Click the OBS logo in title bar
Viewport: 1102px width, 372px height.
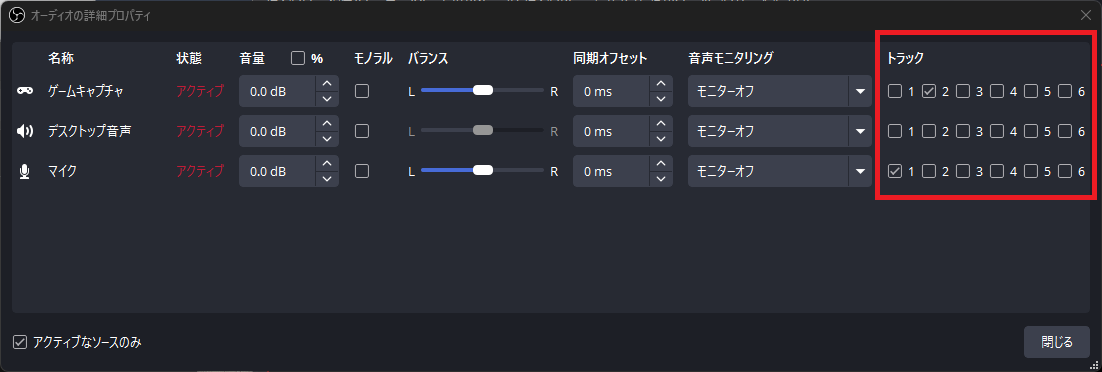[x=17, y=15]
